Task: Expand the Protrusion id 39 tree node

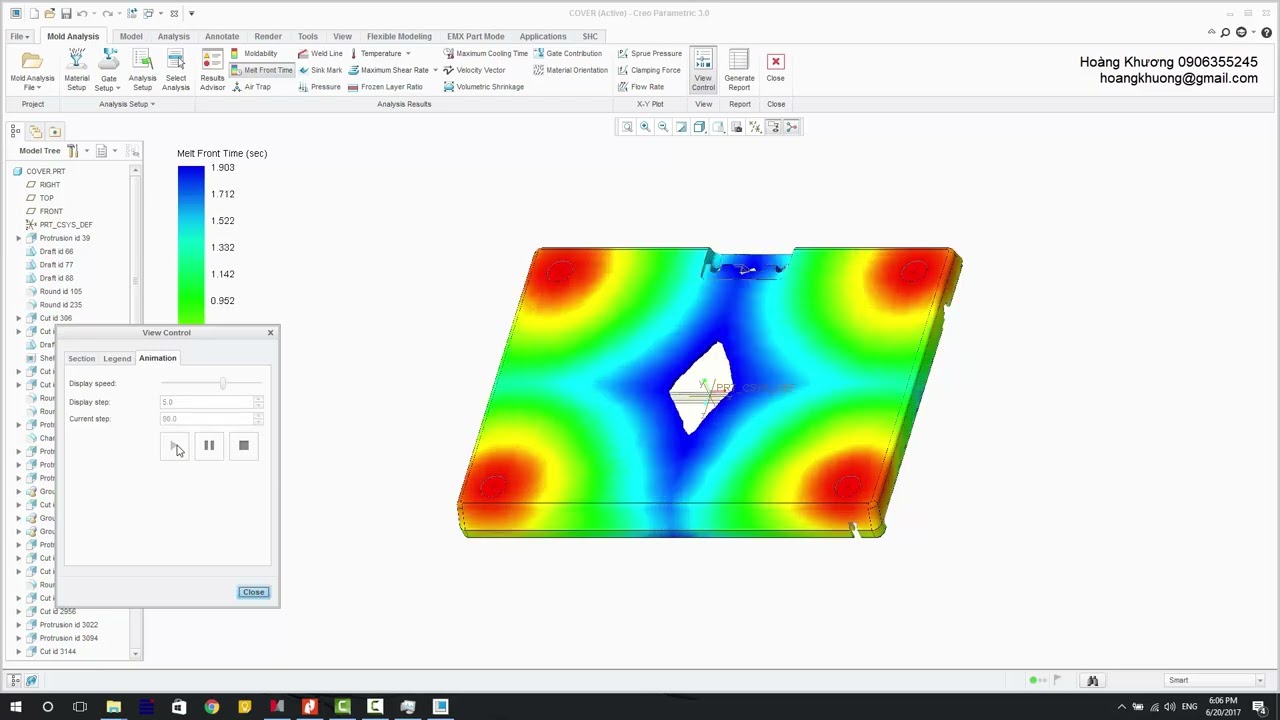Action: tap(18, 238)
